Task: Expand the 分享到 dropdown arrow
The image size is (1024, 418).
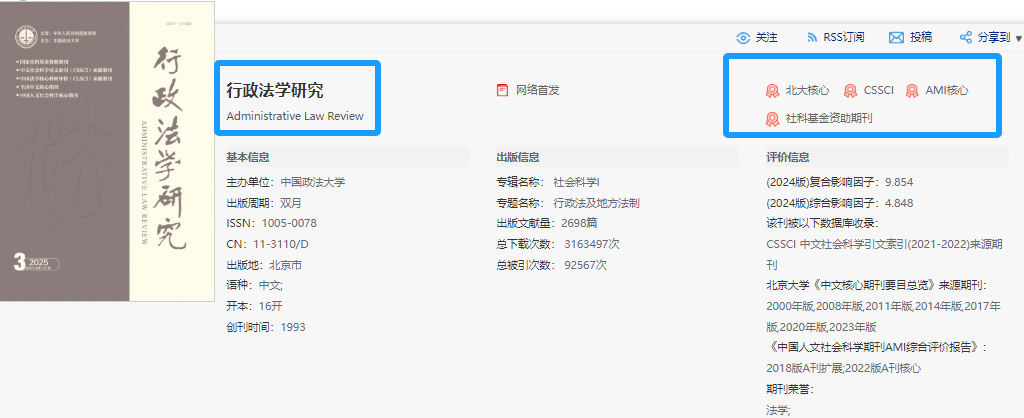Action: click(1019, 39)
